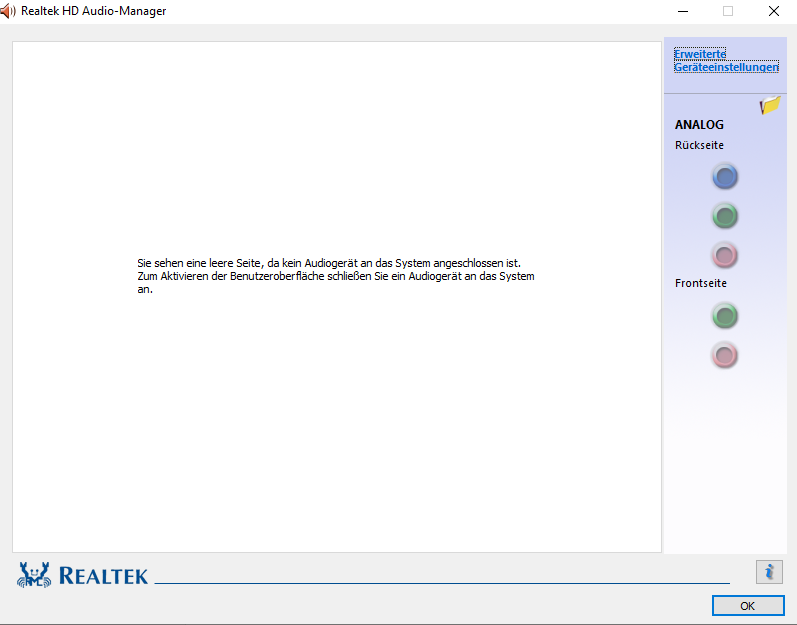Image resolution: width=797 pixels, height=625 pixels.
Task: Select the pink jack under Frontseite
Action: coord(725,355)
